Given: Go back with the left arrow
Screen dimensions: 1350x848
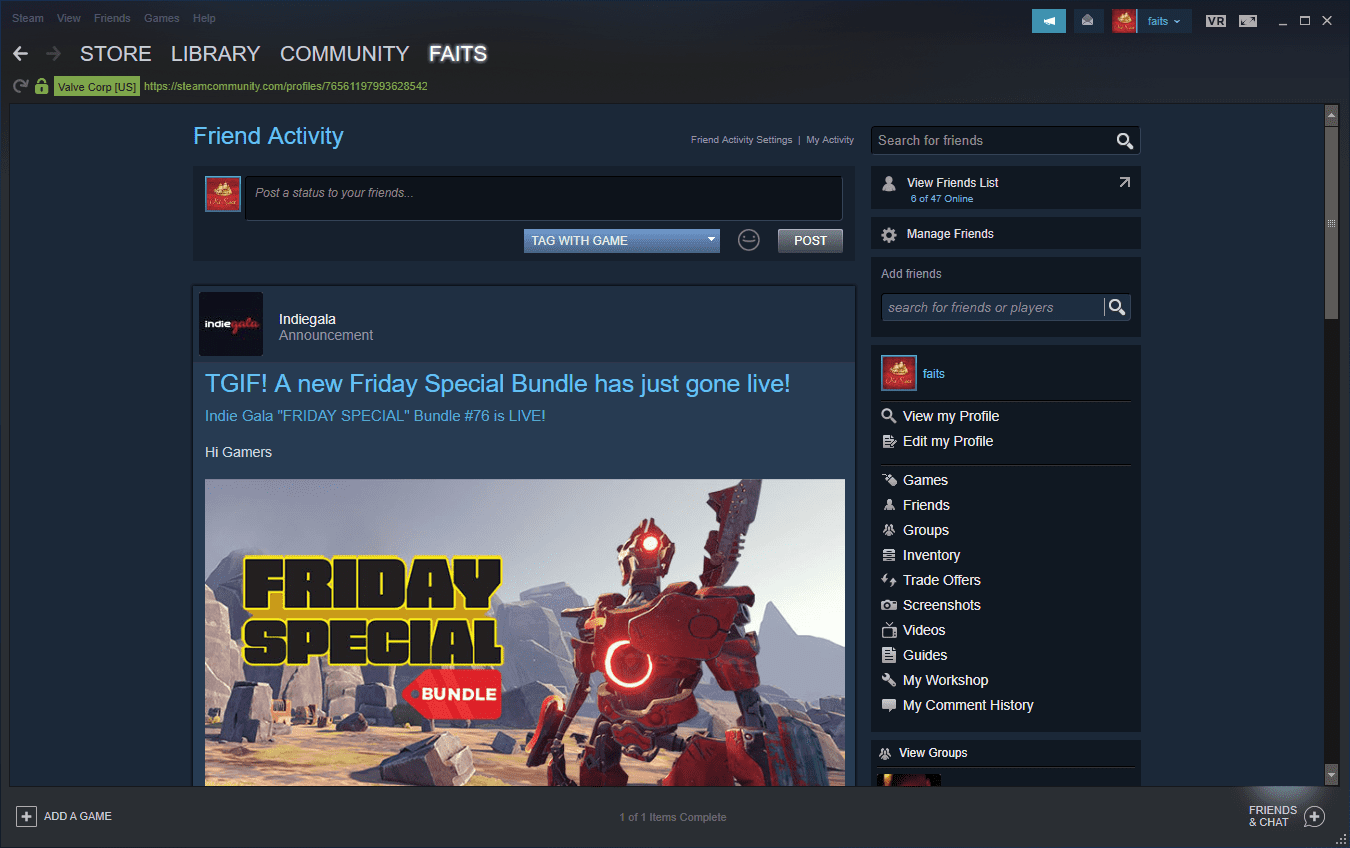Looking at the screenshot, I should click(20, 54).
